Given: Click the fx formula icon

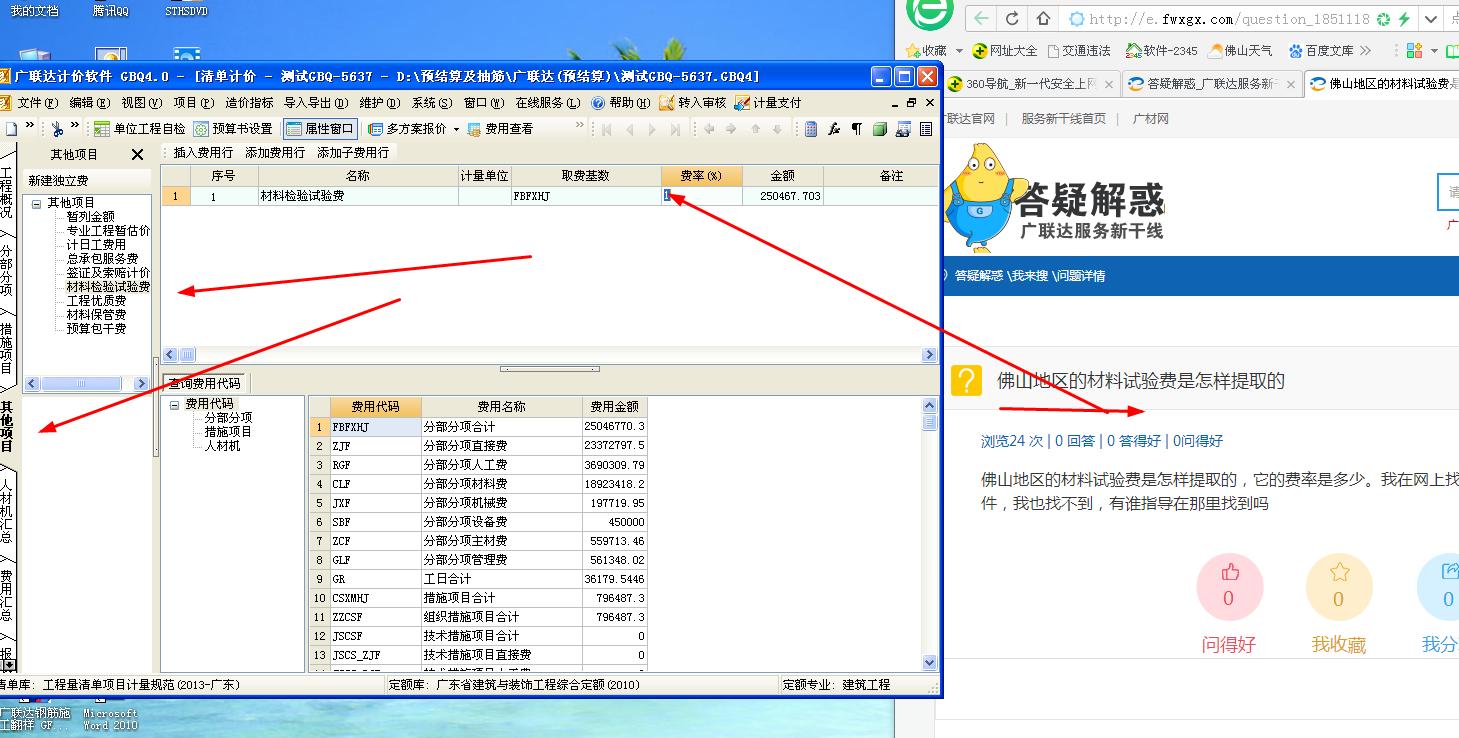Looking at the screenshot, I should point(834,128).
